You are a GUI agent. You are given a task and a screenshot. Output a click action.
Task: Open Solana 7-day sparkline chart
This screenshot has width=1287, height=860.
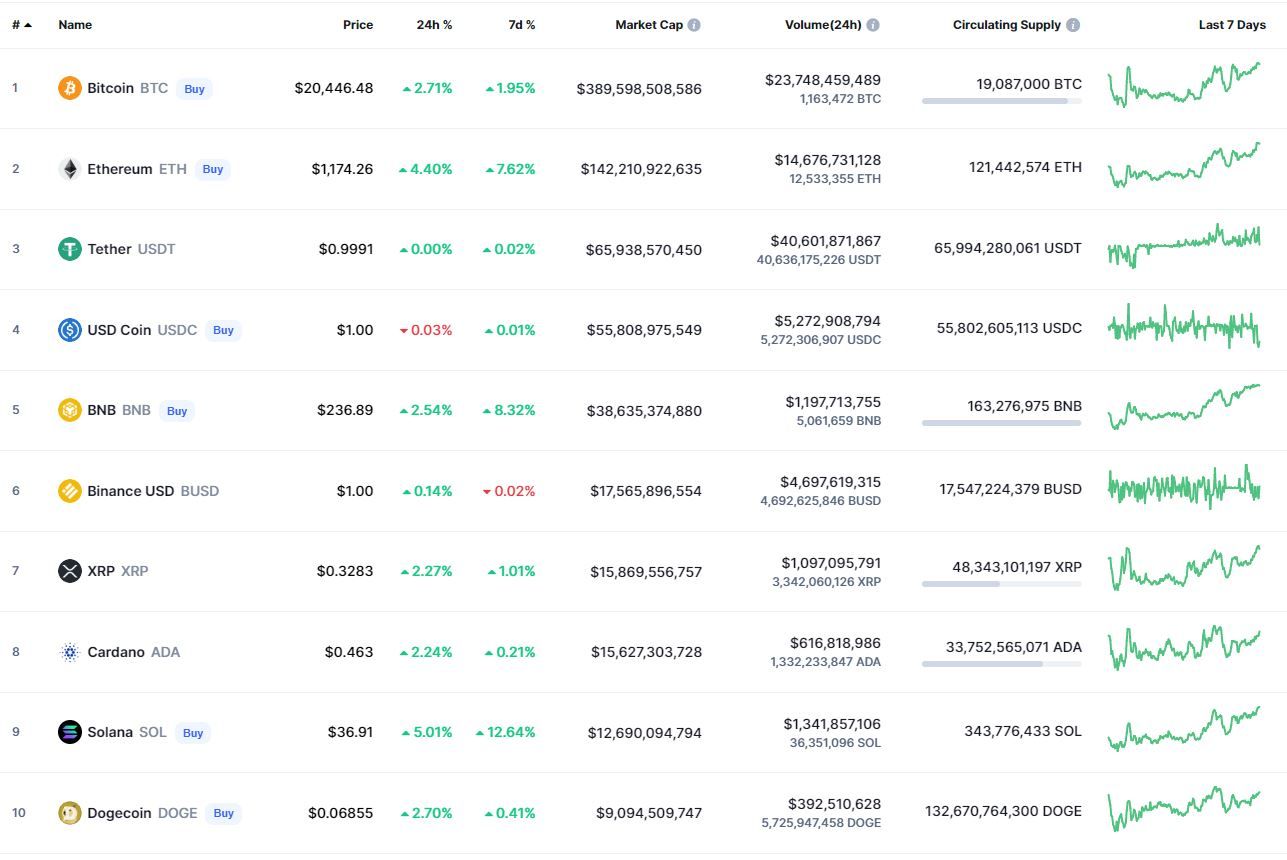[1184, 729]
